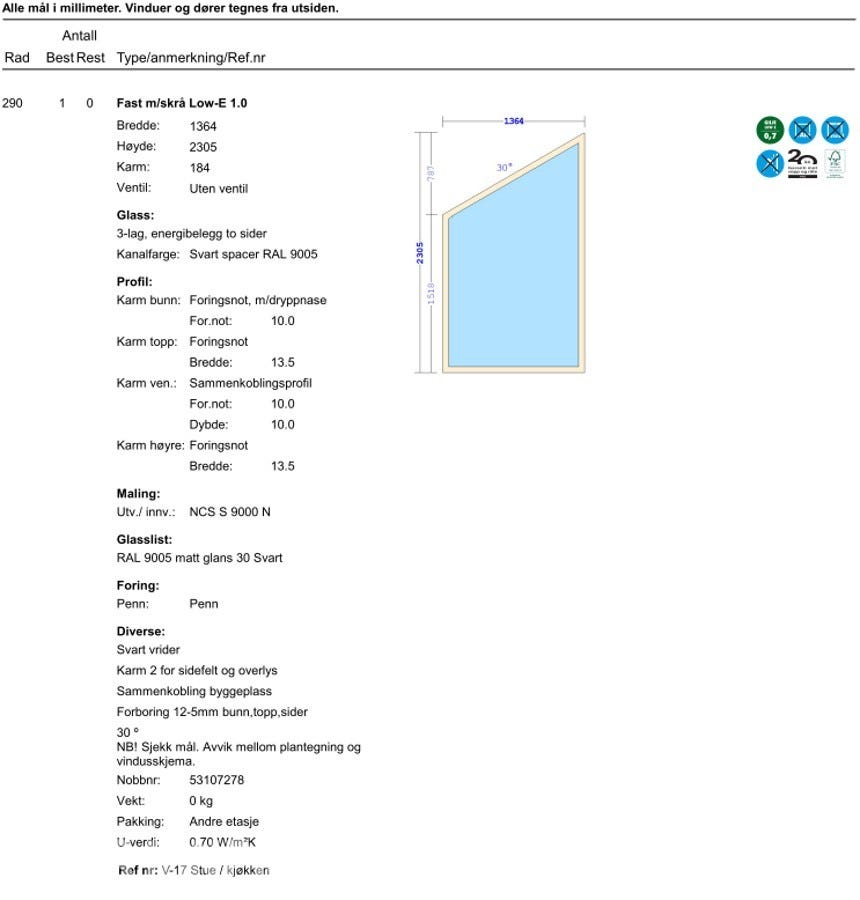
Task: Click the Vekt value '0 kg'
Action: point(201,801)
